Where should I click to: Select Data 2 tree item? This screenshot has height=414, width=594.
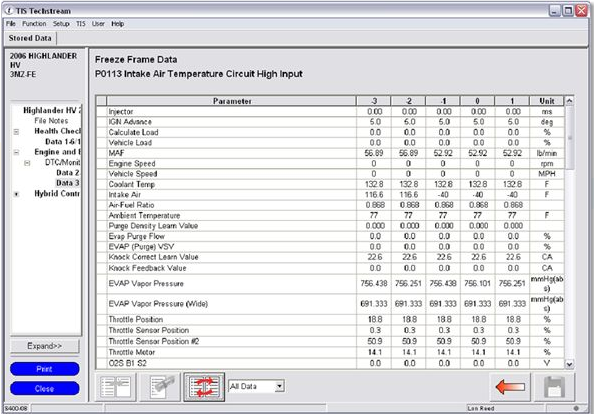(68, 173)
